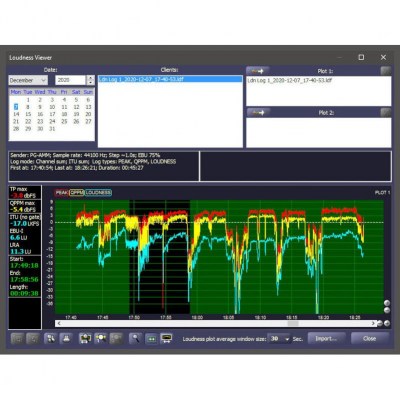
Task: Select day 15 in the calendar
Action: pos(28,114)
